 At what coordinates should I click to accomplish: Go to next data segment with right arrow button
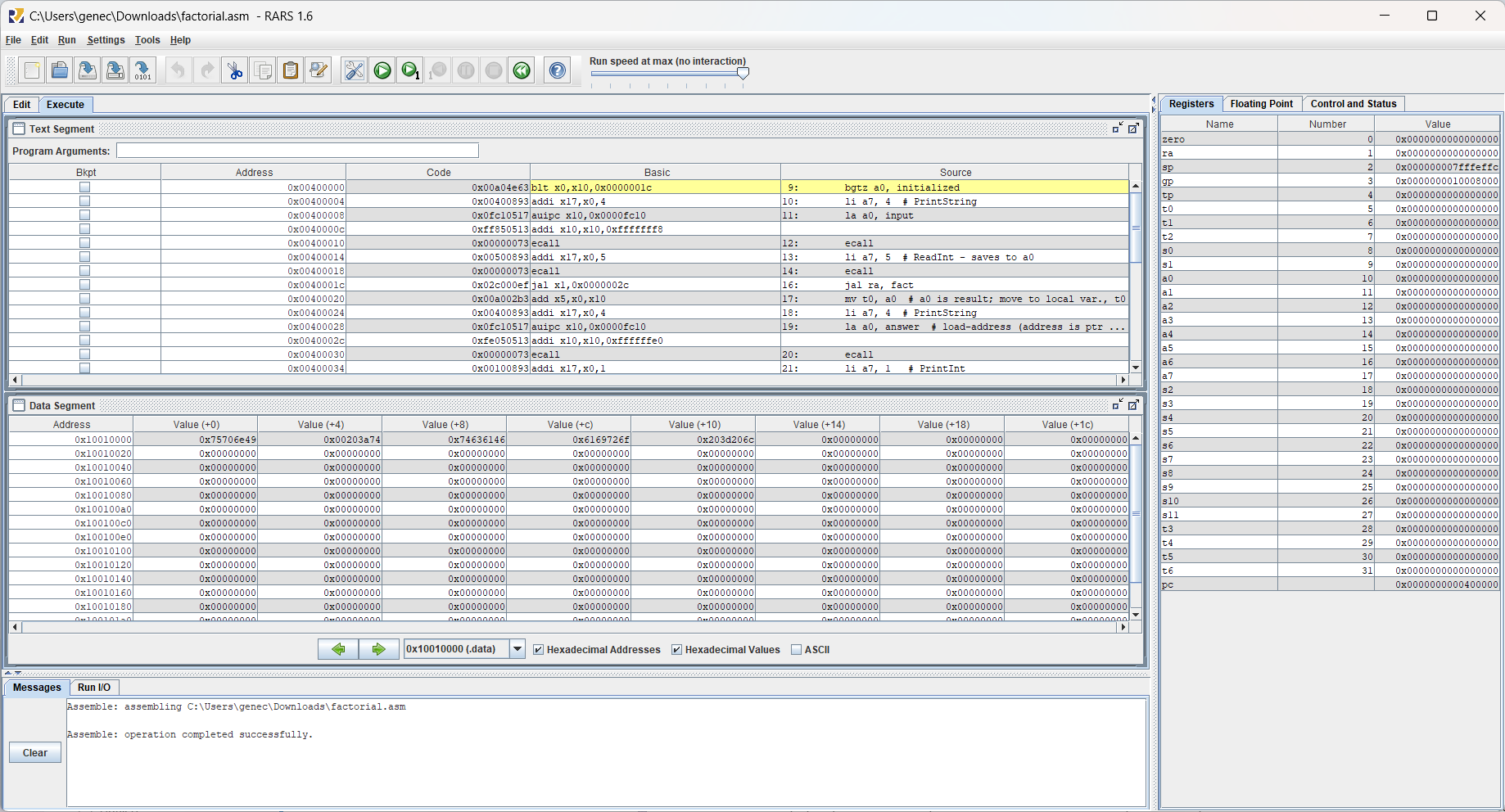[378, 649]
